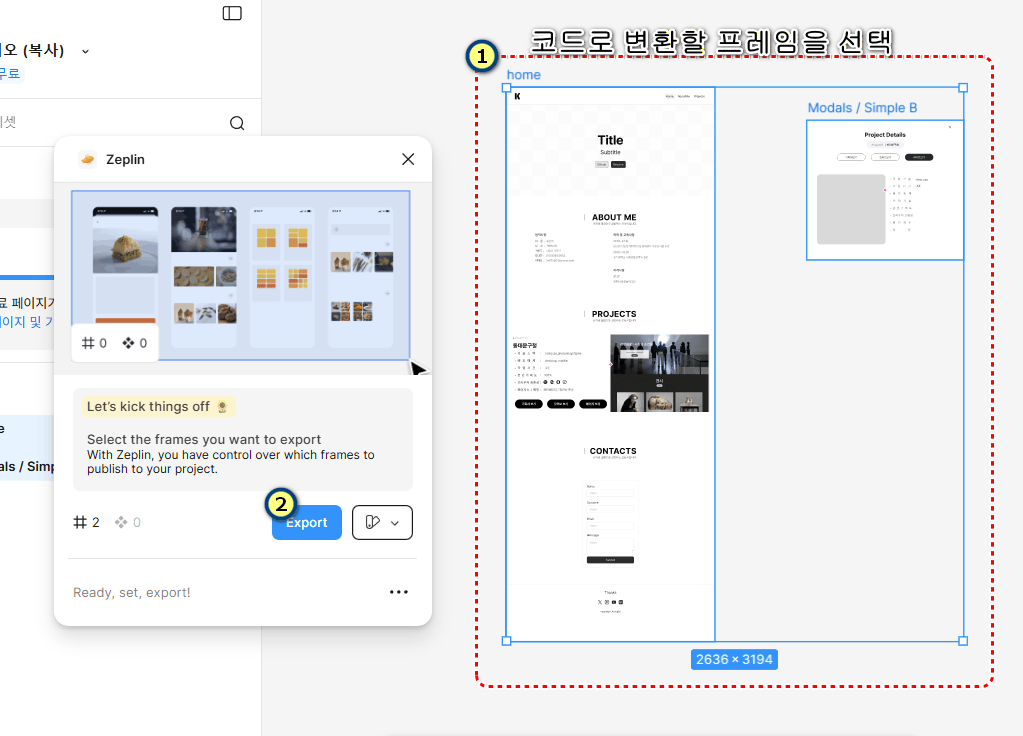Select the 'home' frame label on canvas

tap(523, 75)
